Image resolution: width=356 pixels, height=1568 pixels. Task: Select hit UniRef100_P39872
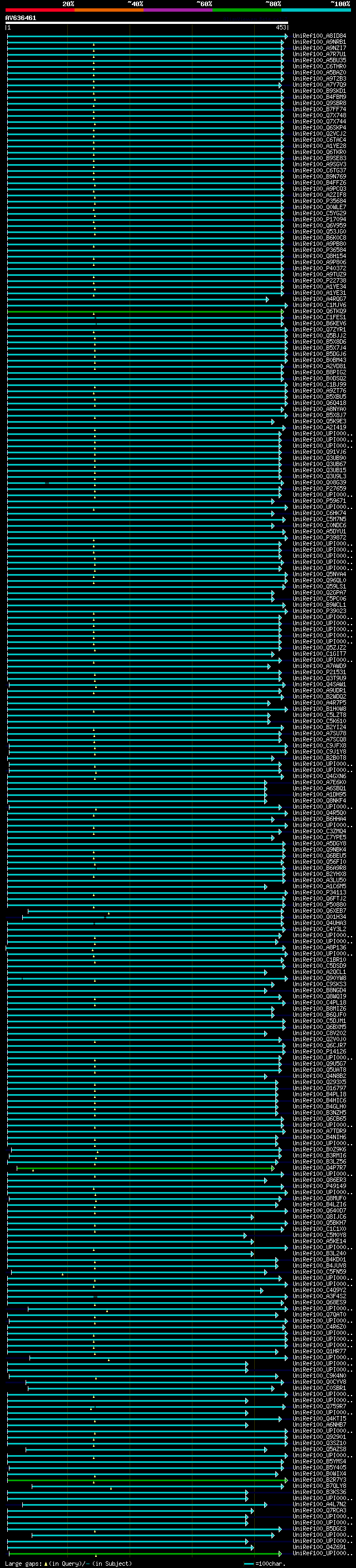point(319,537)
